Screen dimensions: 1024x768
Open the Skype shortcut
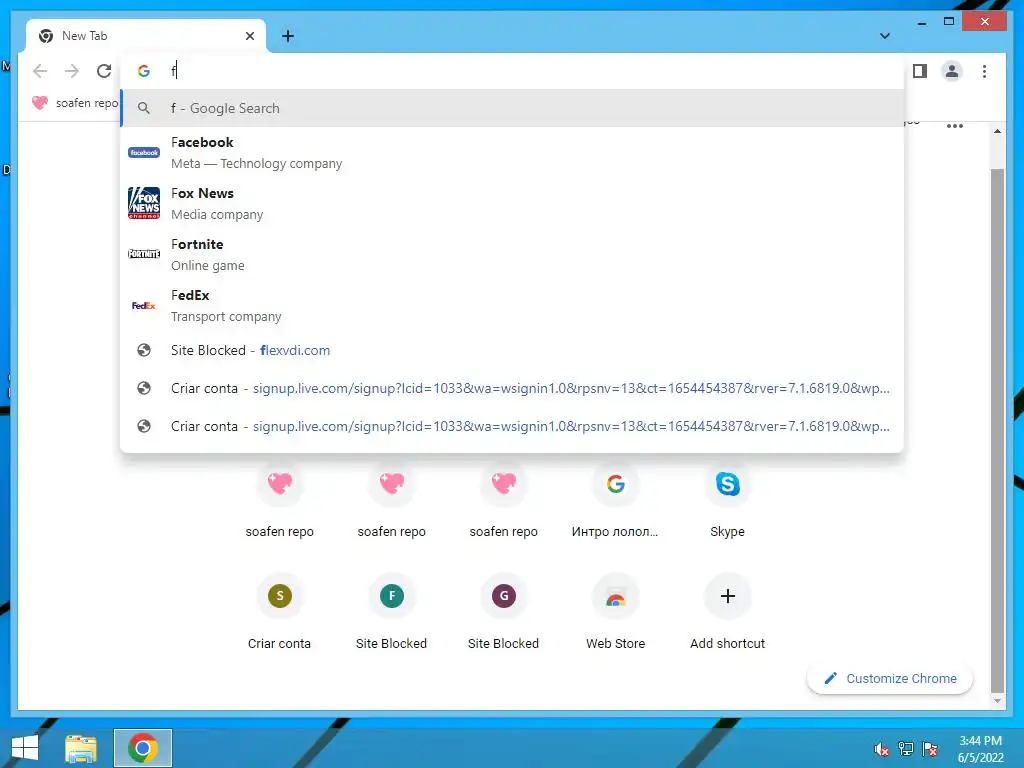point(727,502)
